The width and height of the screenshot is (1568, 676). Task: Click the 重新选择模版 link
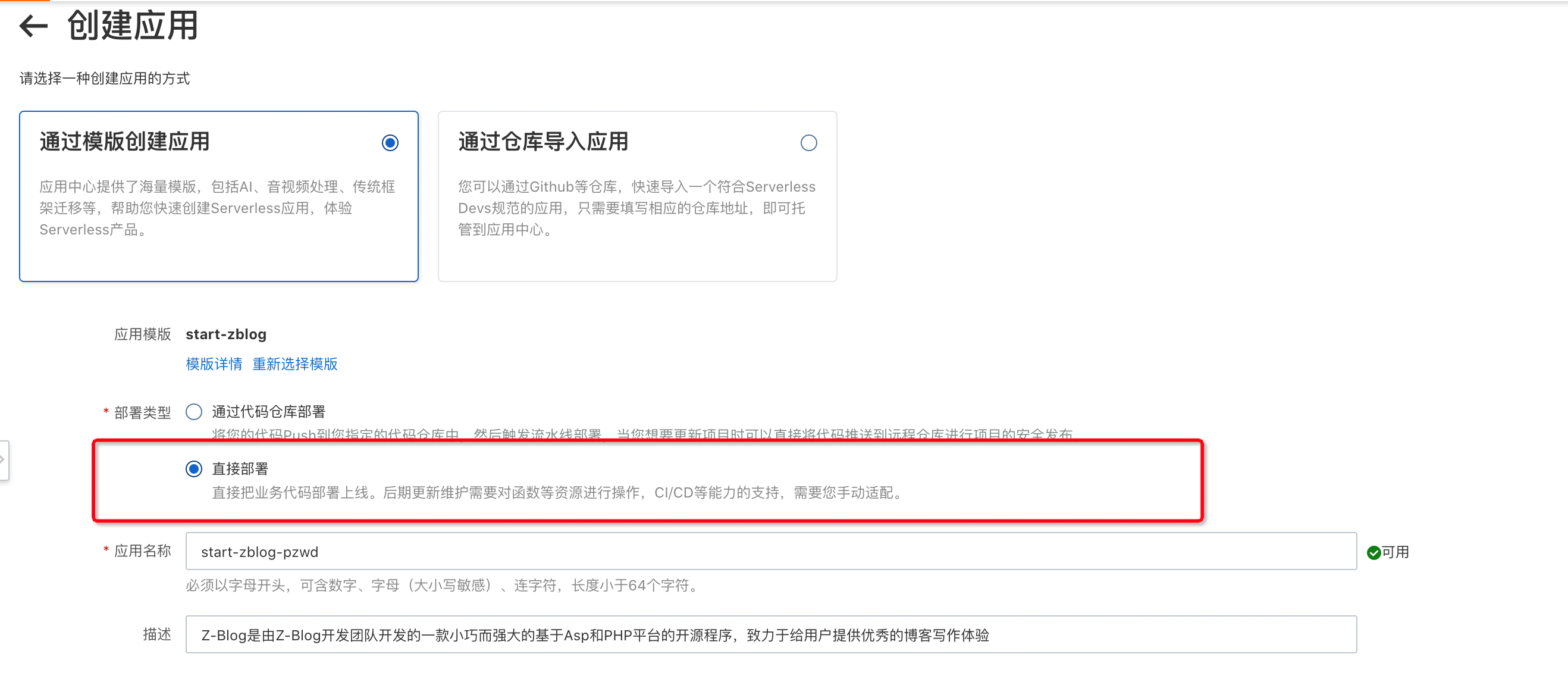coord(294,364)
